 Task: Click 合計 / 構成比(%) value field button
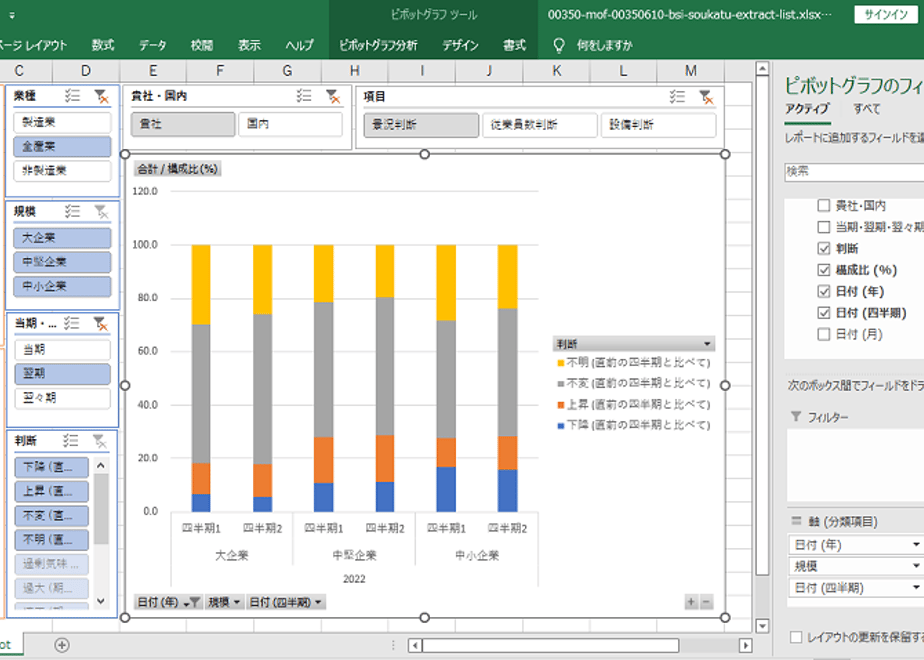[177, 169]
